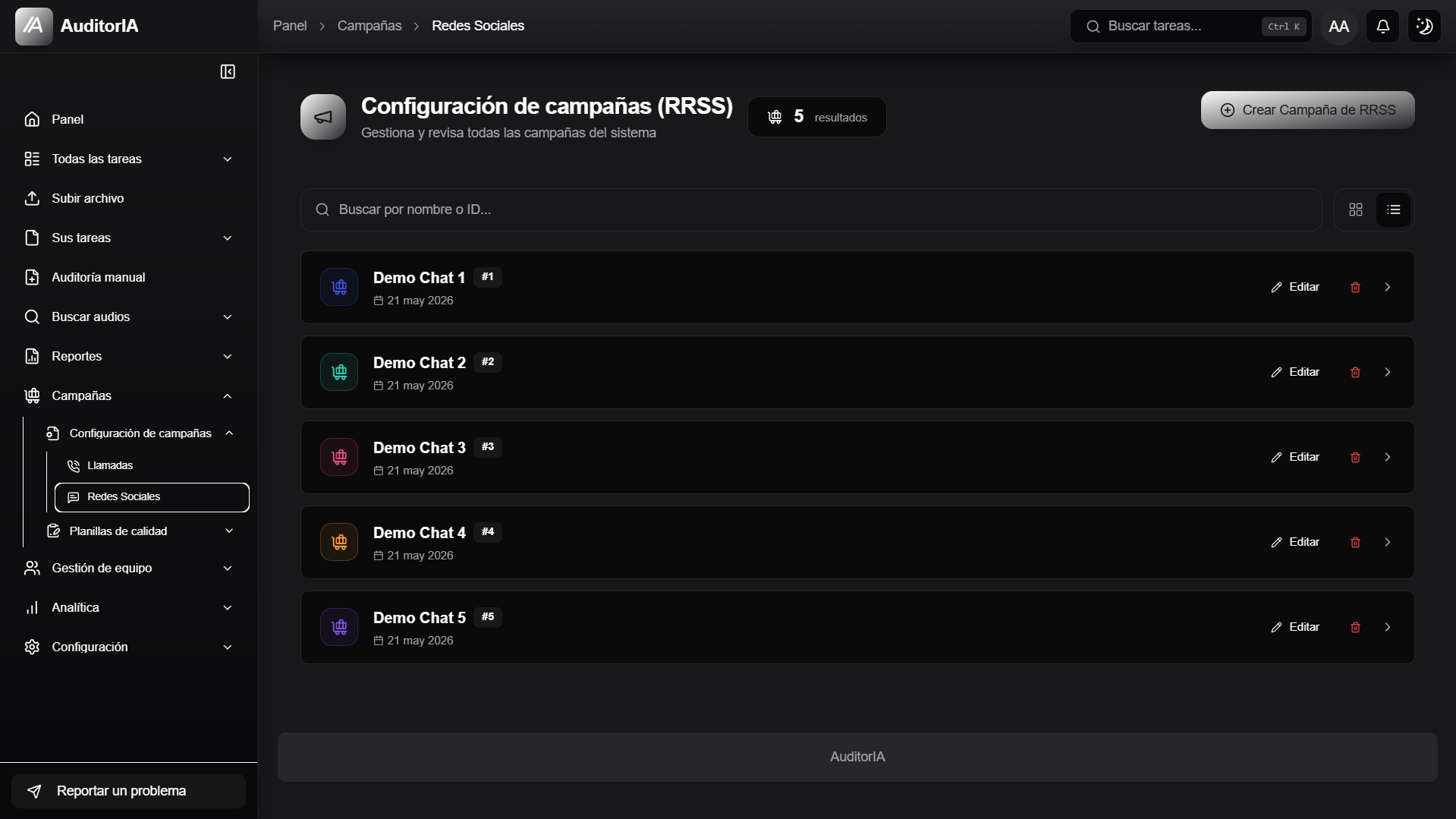Screen dimensions: 1456x819
Task: Delete Demo Chat 3 campaign
Action: pyautogui.click(x=1355, y=457)
